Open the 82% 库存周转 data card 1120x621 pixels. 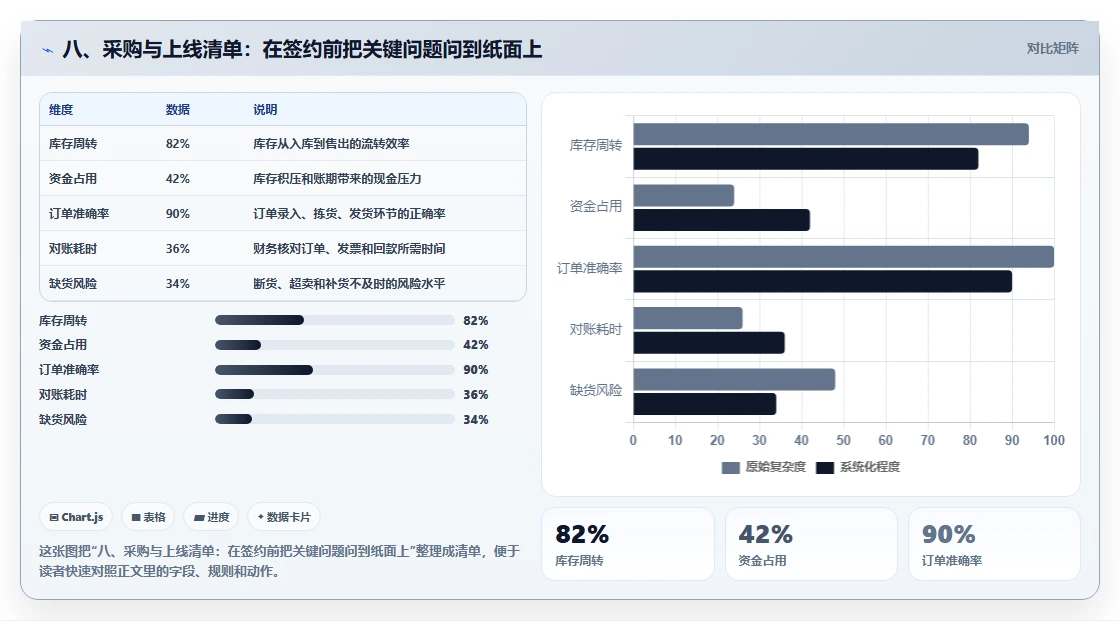coord(628,544)
